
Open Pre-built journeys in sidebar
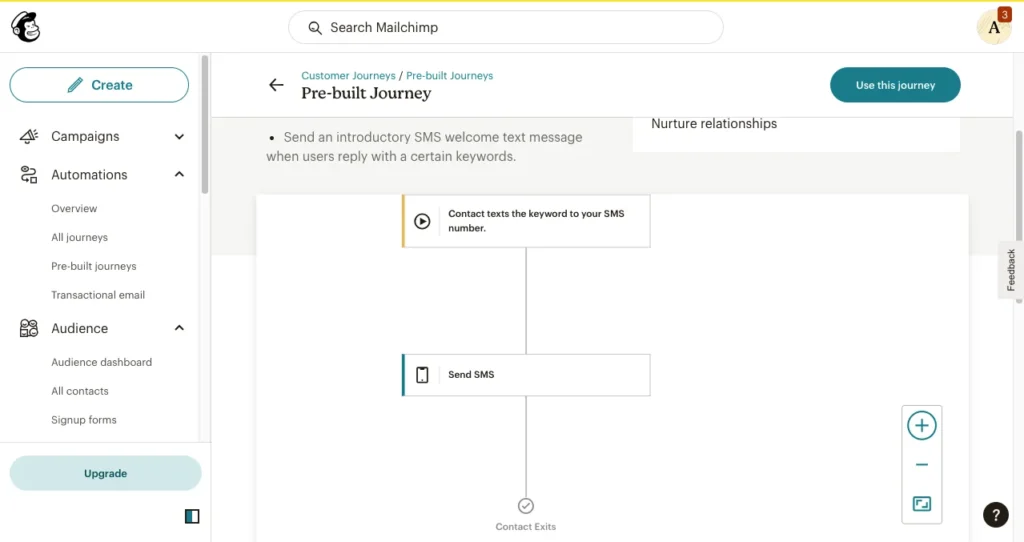(x=93, y=266)
